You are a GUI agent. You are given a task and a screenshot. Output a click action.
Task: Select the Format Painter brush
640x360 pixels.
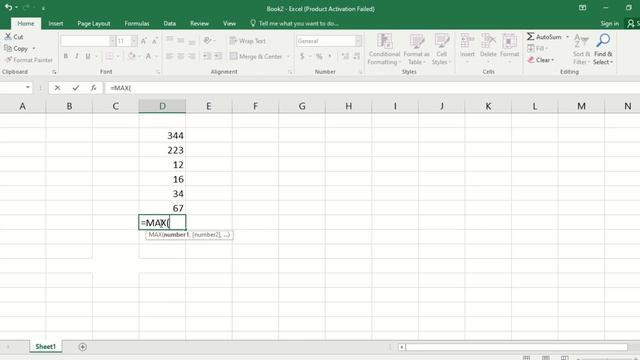(8, 60)
